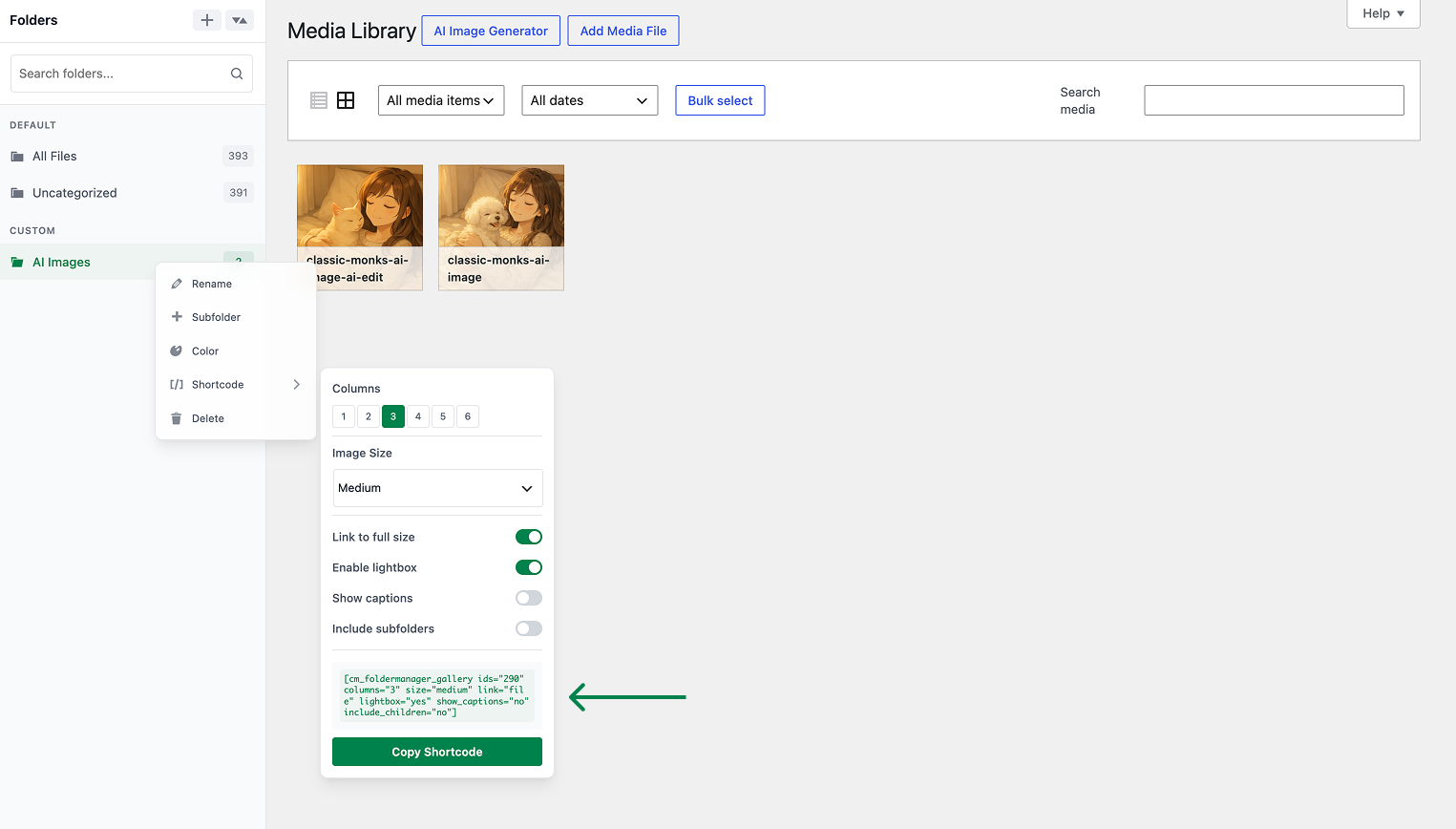
Task: Click the generated shortcode text box
Action: click(x=437, y=695)
